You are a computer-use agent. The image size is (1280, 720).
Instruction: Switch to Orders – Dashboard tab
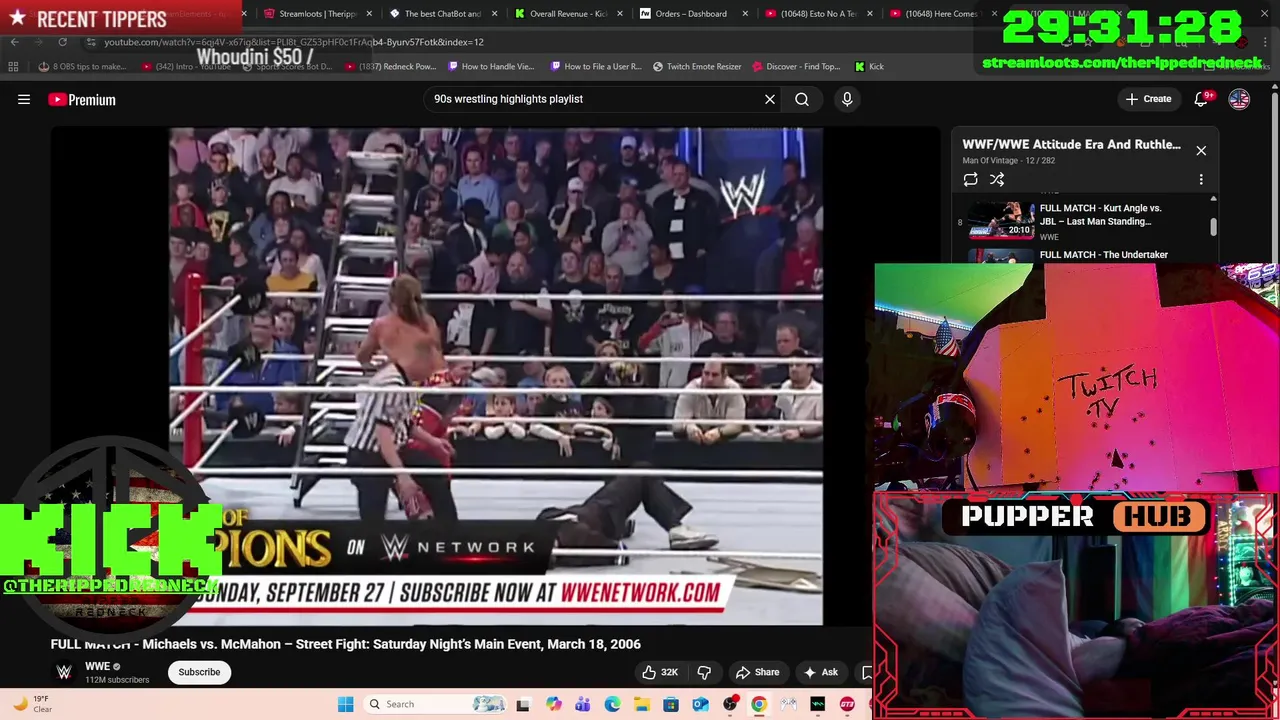pyautogui.click(x=690, y=14)
